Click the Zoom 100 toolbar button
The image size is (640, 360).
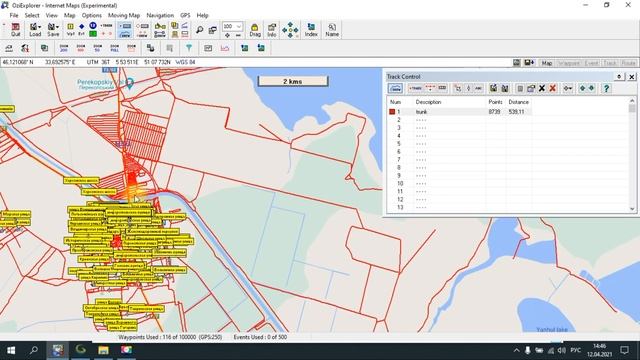click(x=80, y=48)
